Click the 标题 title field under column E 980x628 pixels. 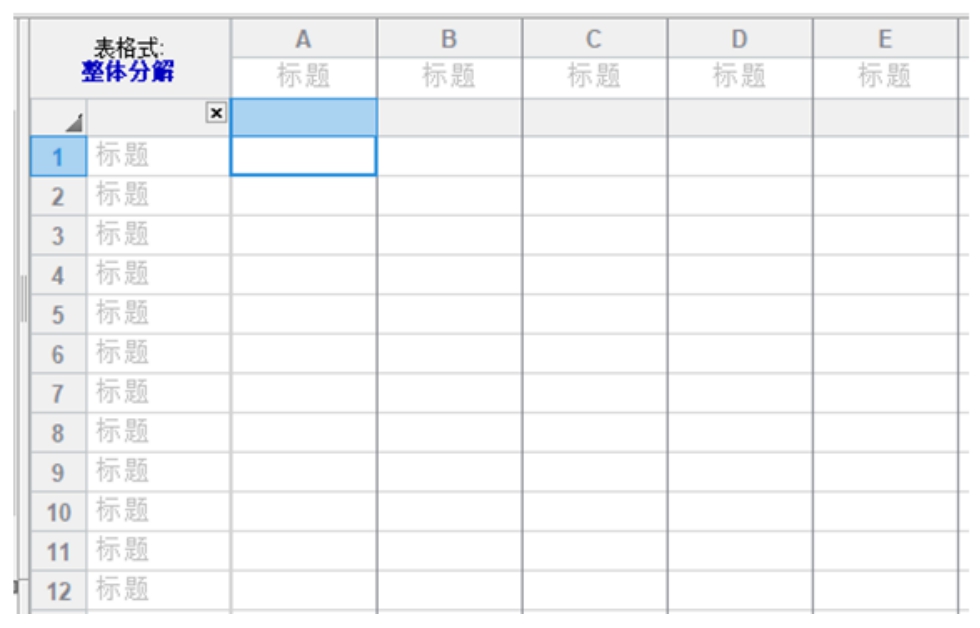(886, 77)
